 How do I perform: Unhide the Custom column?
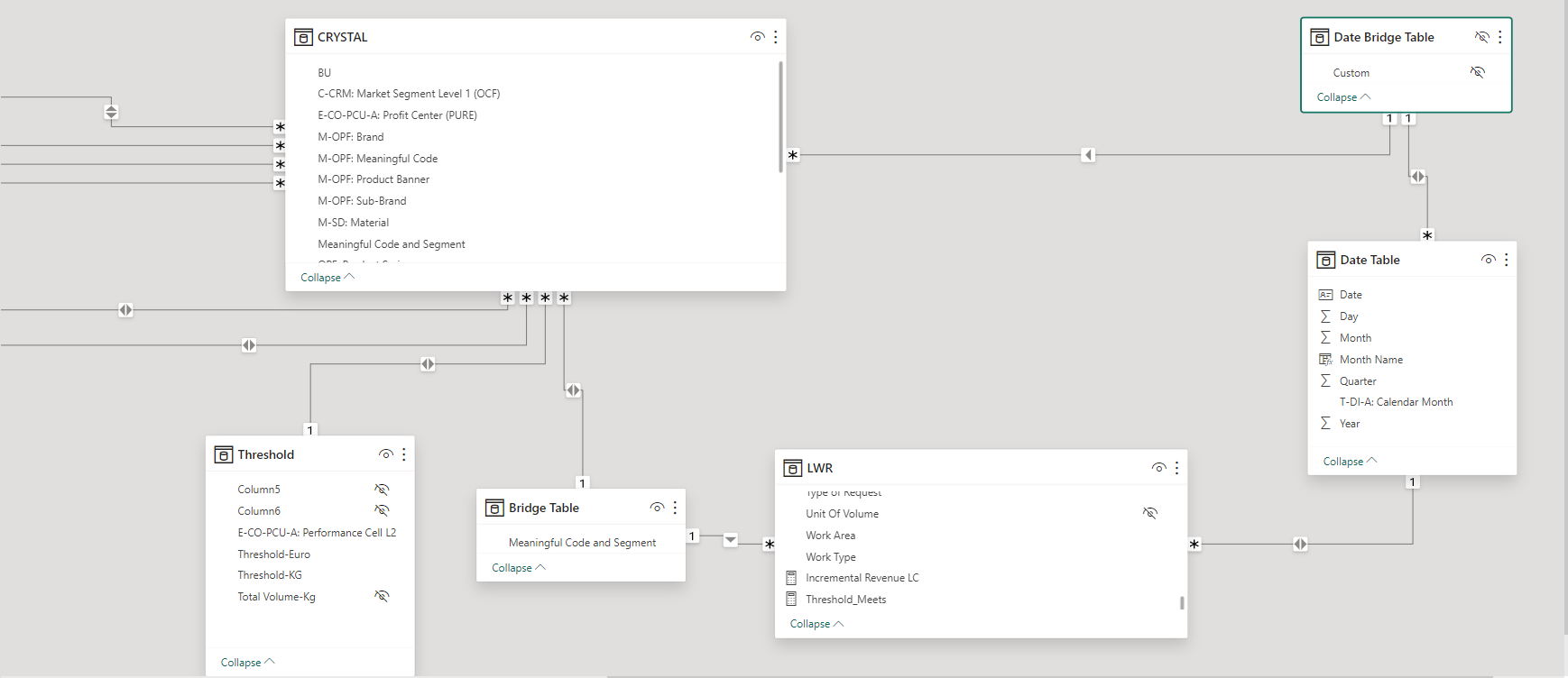tap(1478, 72)
